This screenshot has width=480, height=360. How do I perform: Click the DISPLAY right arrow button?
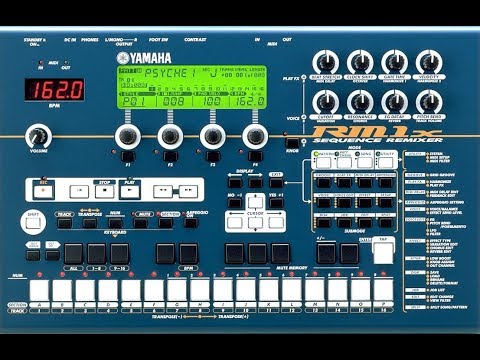click(x=256, y=182)
